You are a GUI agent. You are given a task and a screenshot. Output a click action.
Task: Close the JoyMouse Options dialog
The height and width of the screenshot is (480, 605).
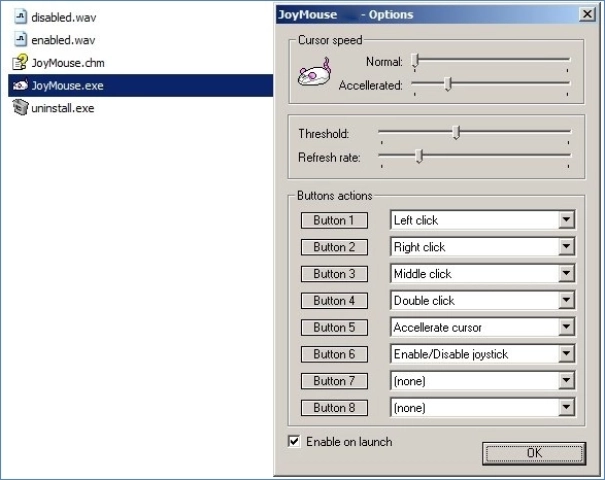click(x=587, y=14)
